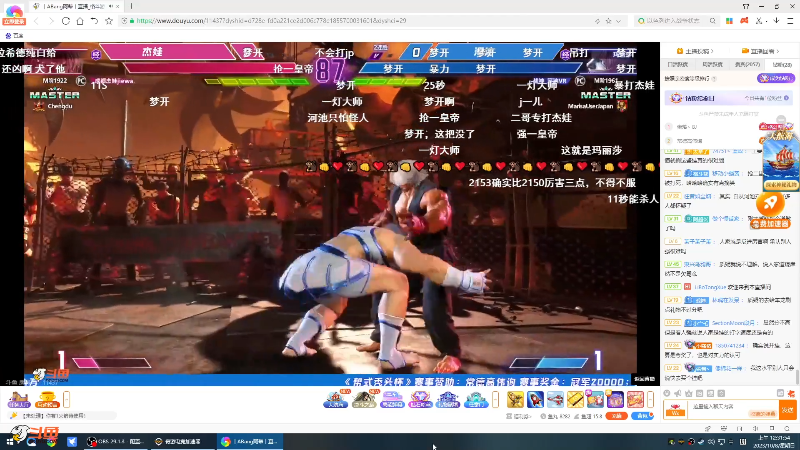
Task: Select the golden figure gift
Action: pyautogui.click(x=515, y=399)
